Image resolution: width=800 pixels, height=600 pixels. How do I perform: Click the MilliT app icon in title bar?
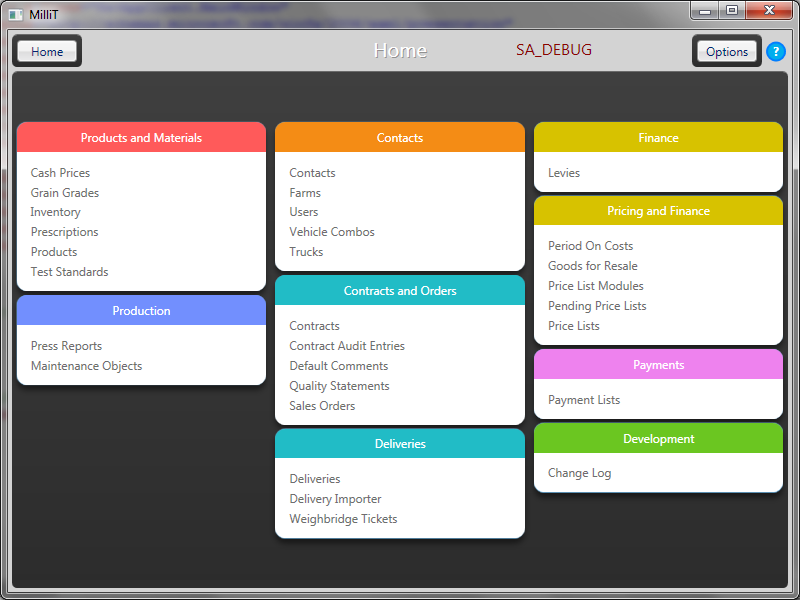coord(15,13)
